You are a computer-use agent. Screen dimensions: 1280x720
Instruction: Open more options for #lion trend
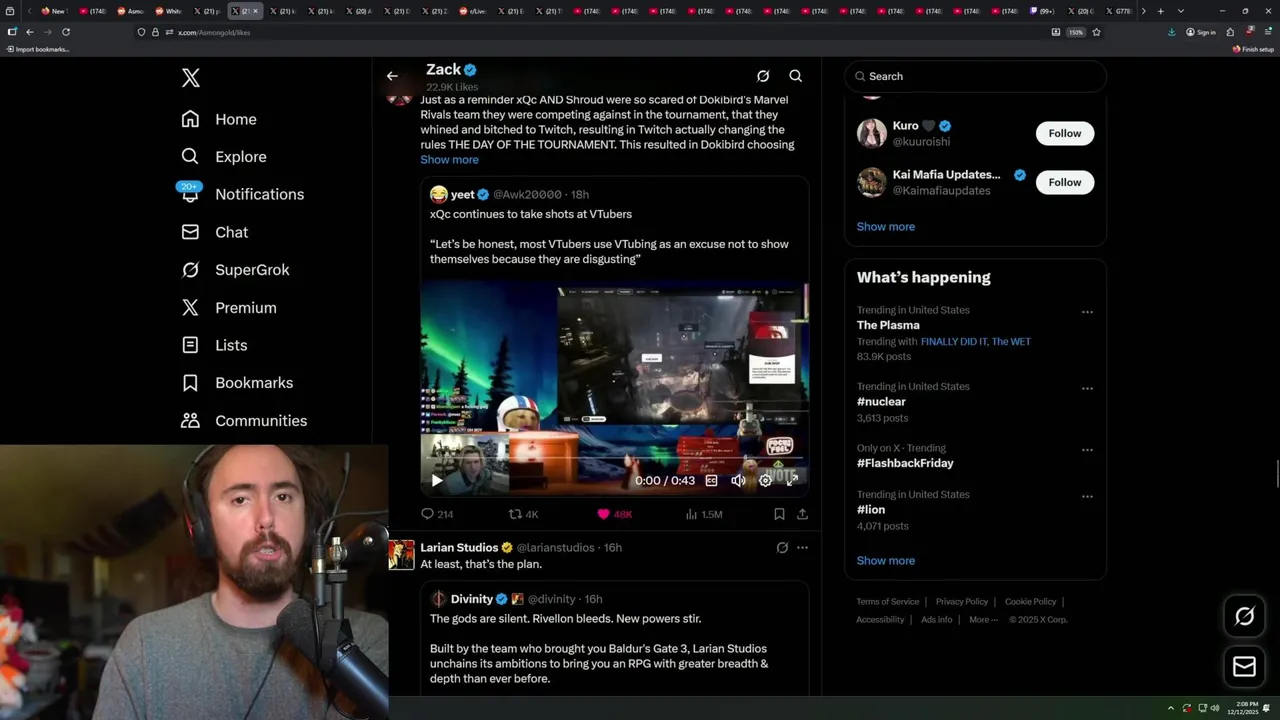(x=1087, y=496)
